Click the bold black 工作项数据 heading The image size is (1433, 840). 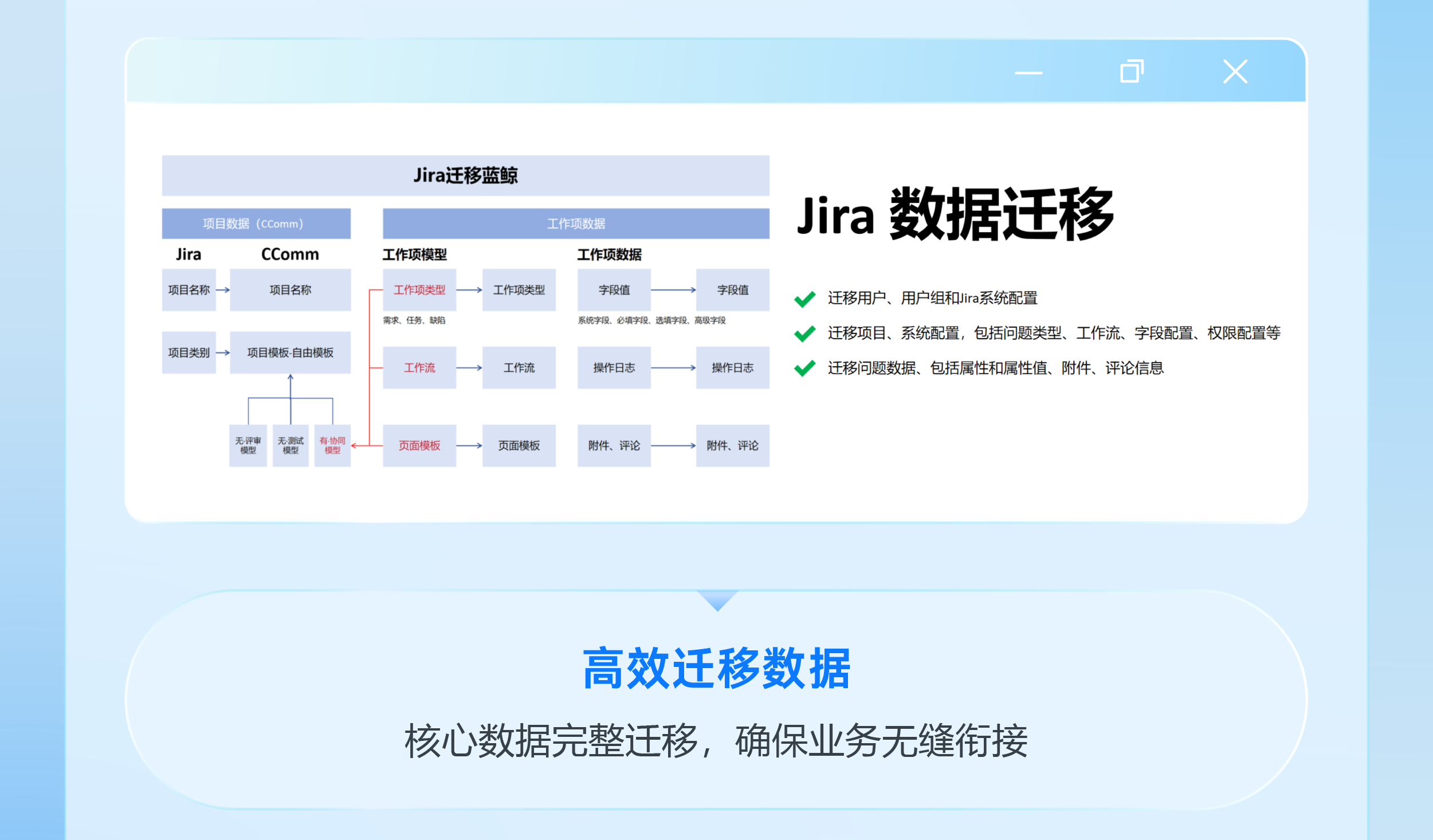click(x=609, y=254)
